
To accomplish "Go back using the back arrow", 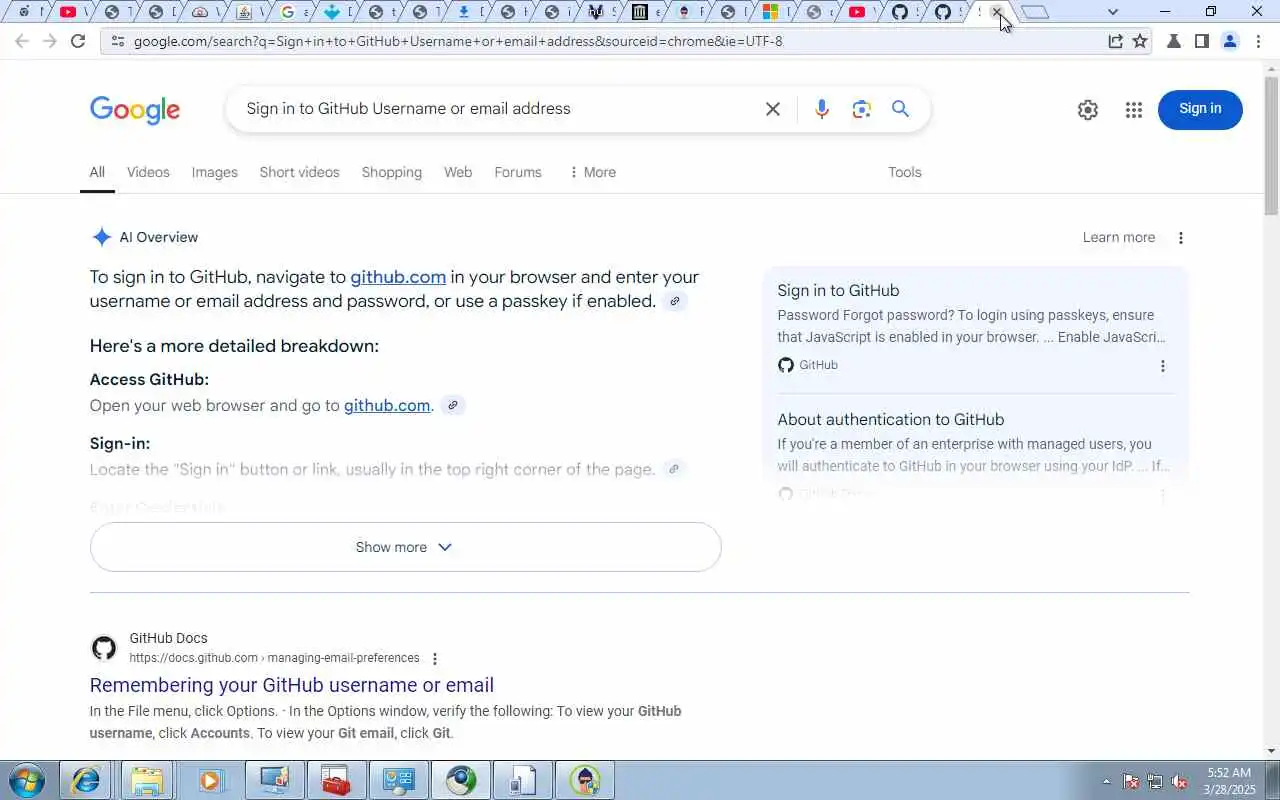I will click(x=22, y=41).
